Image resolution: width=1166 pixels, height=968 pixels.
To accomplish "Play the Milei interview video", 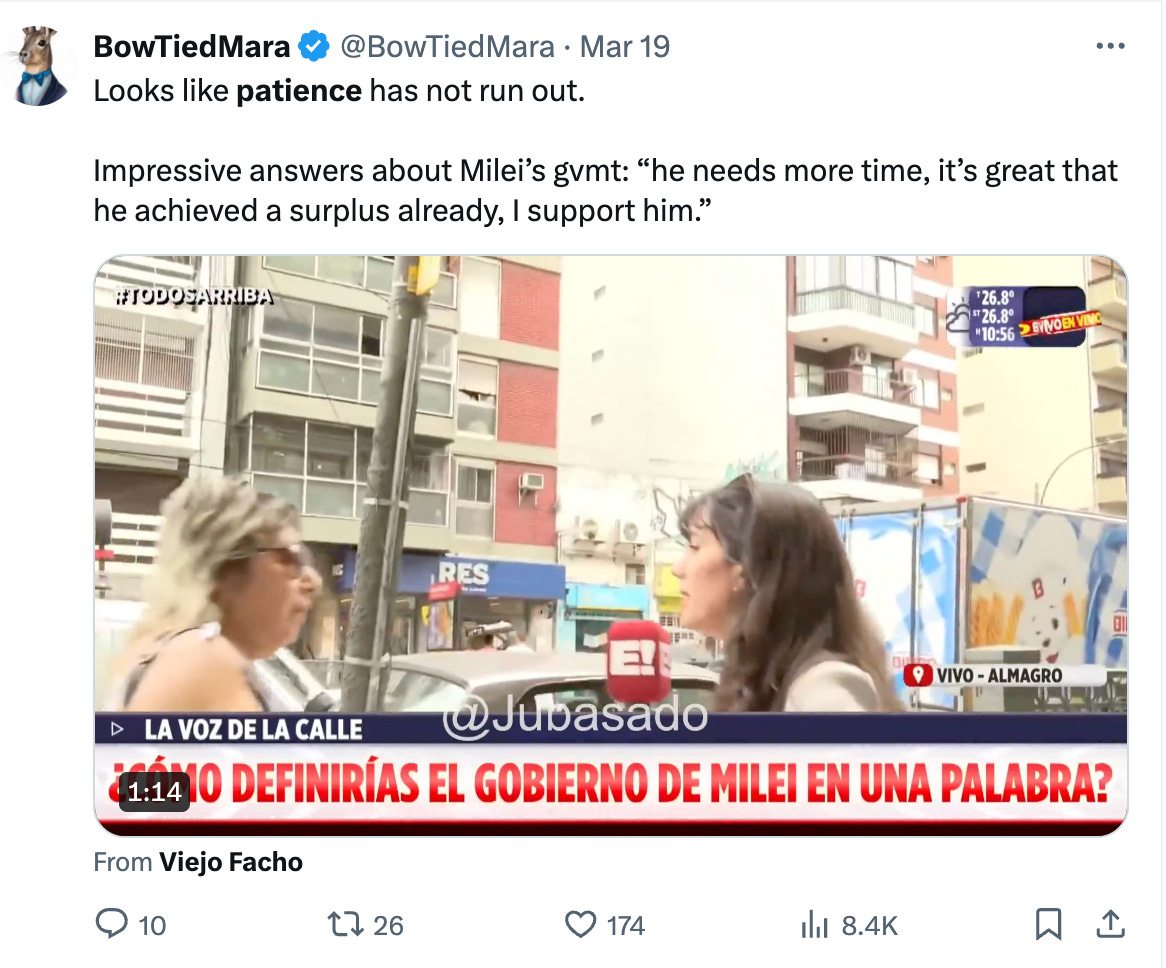I will pyautogui.click(x=611, y=546).
